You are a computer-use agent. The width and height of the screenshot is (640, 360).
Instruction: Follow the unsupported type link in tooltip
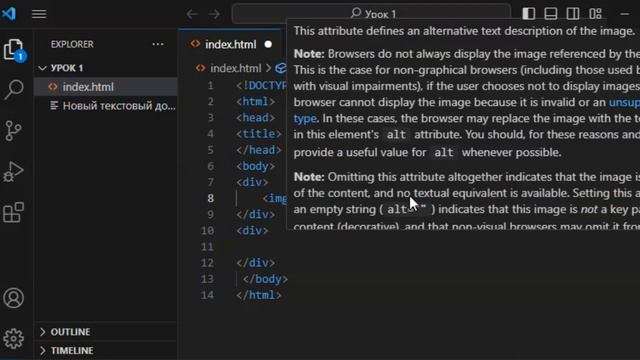point(624,102)
